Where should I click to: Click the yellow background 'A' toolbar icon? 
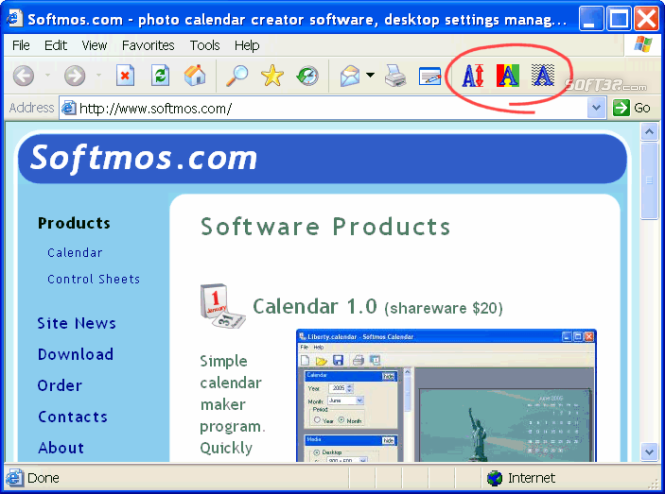click(508, 76)
